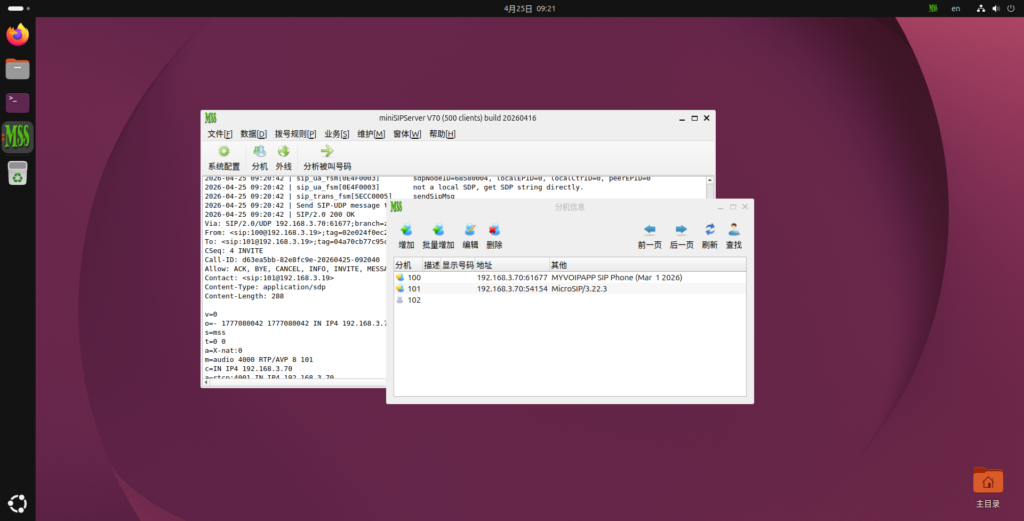The height and width of the screenshot is (521, 1024).
Task: Open 帮助[H] menu
Action: tap(442, 134)
